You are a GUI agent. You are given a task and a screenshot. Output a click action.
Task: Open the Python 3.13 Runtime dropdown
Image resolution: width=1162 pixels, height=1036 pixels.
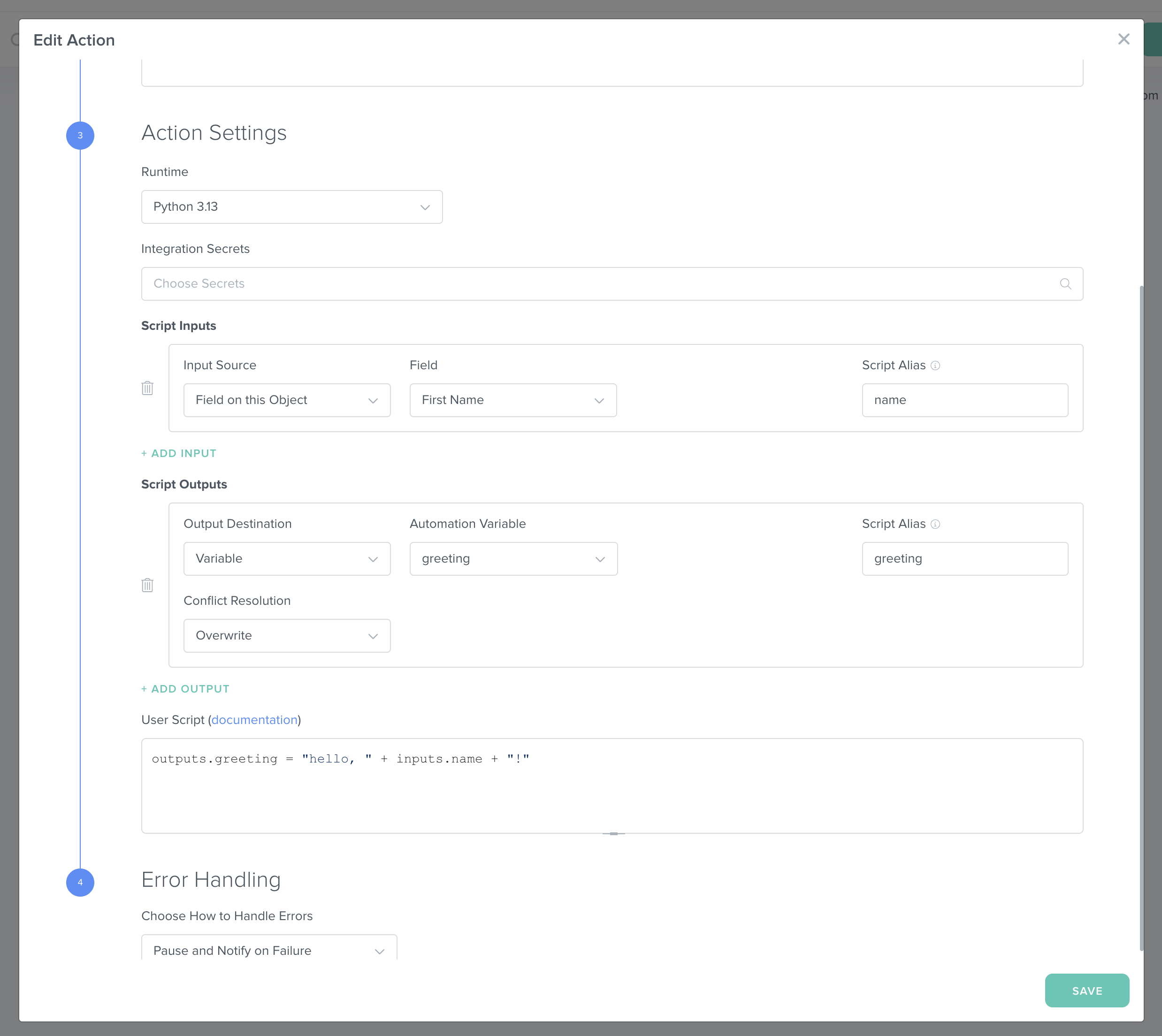(x=292, y=206)
